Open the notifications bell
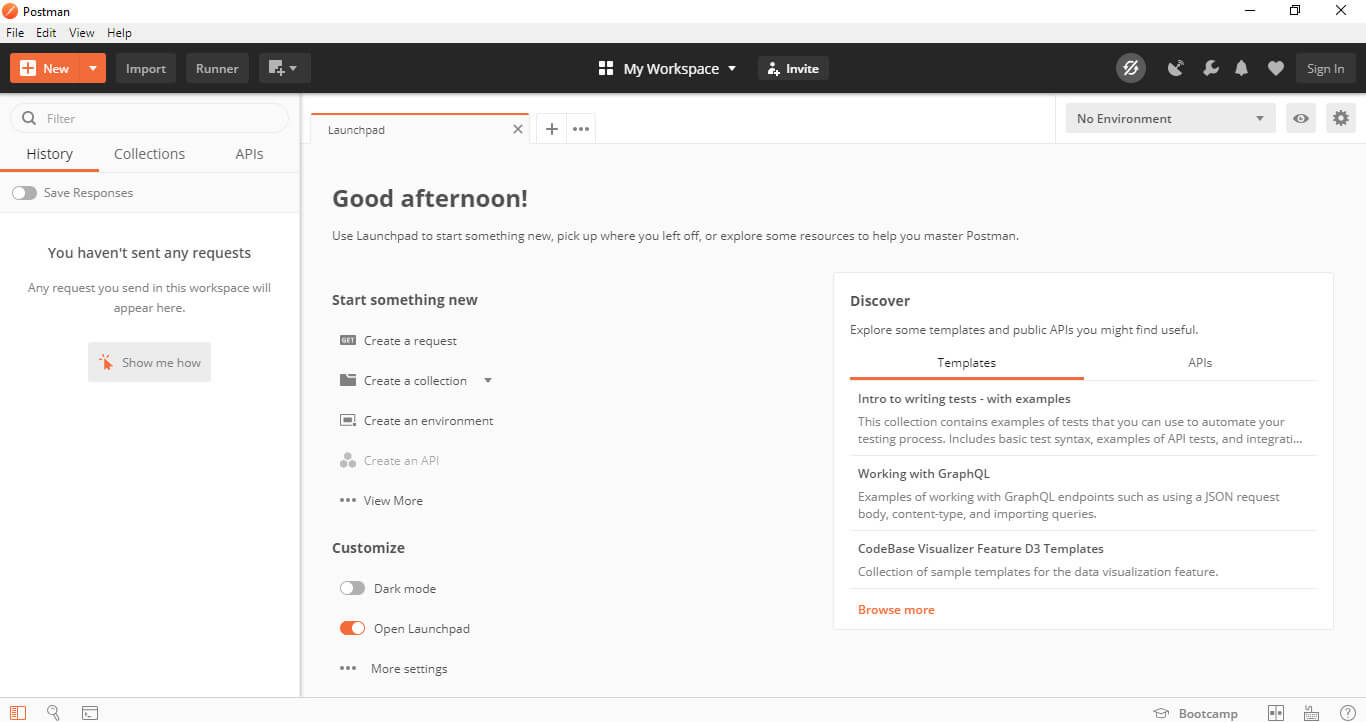The image size is (1366, 722). (1241, 68)
